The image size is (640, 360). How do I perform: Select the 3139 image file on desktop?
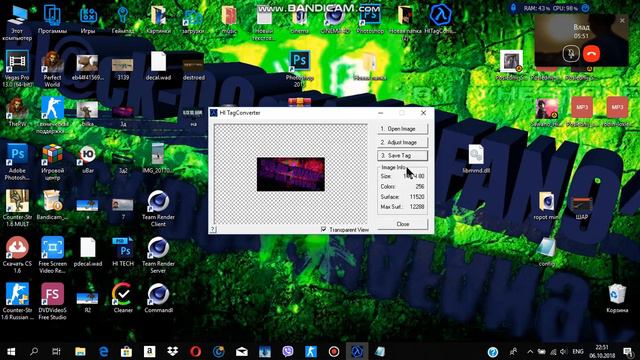(123, 69)
